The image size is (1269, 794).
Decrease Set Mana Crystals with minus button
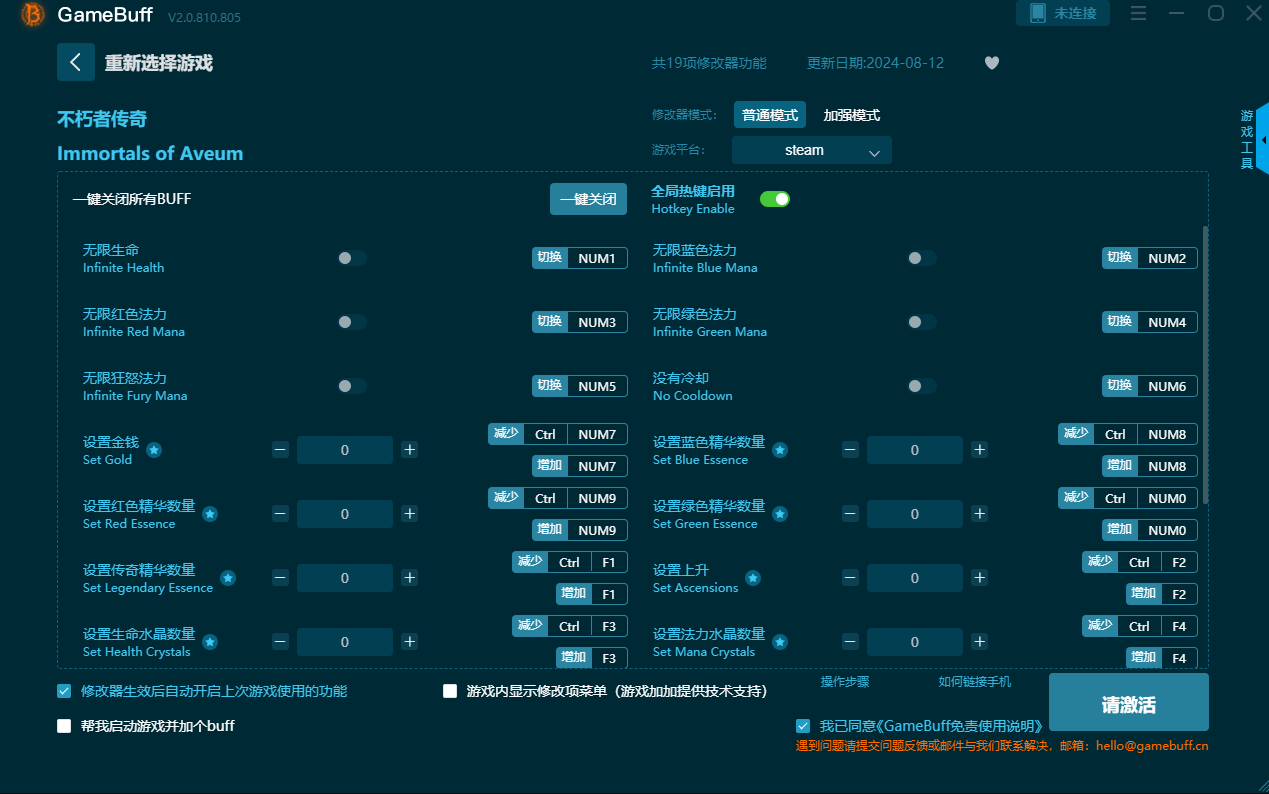(850, 642)
